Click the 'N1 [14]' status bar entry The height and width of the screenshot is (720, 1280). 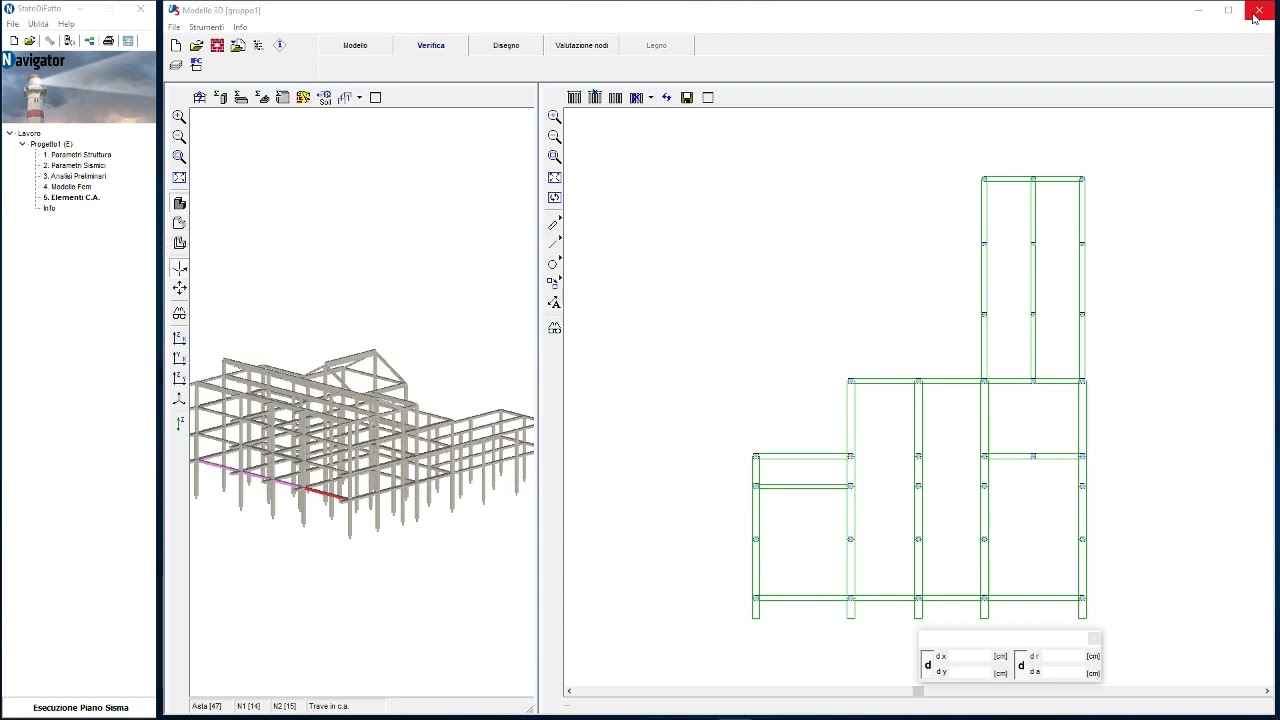tap(248, 706)
